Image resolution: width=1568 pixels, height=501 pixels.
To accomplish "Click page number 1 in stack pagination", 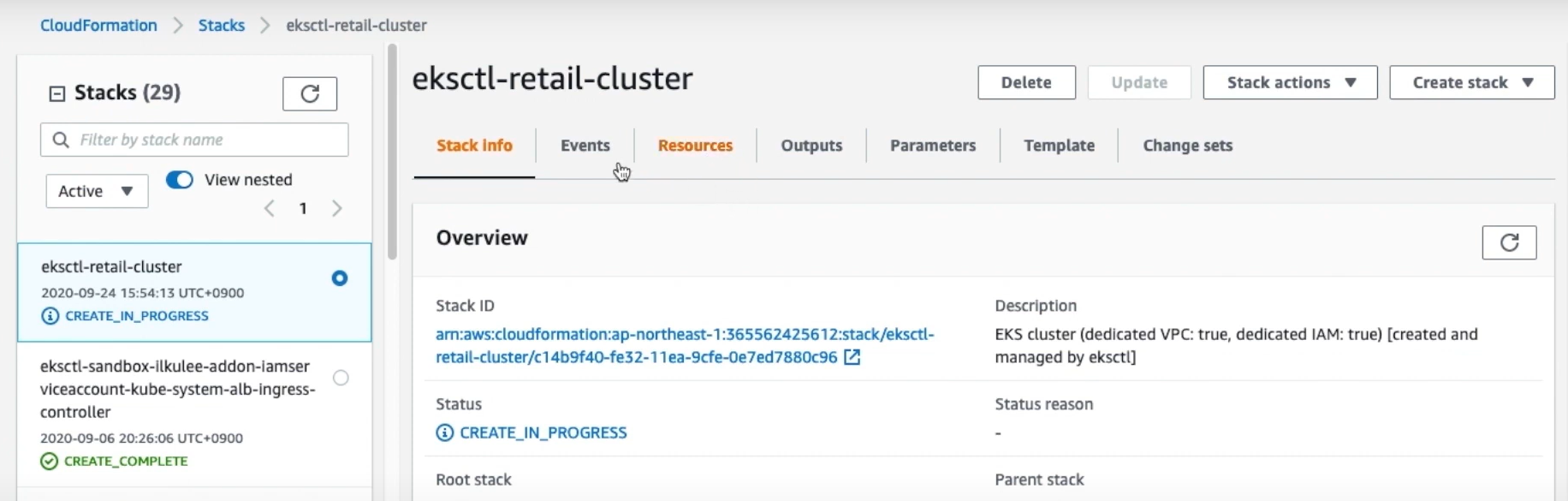I will pyautogui.click(x=303, y=208).
